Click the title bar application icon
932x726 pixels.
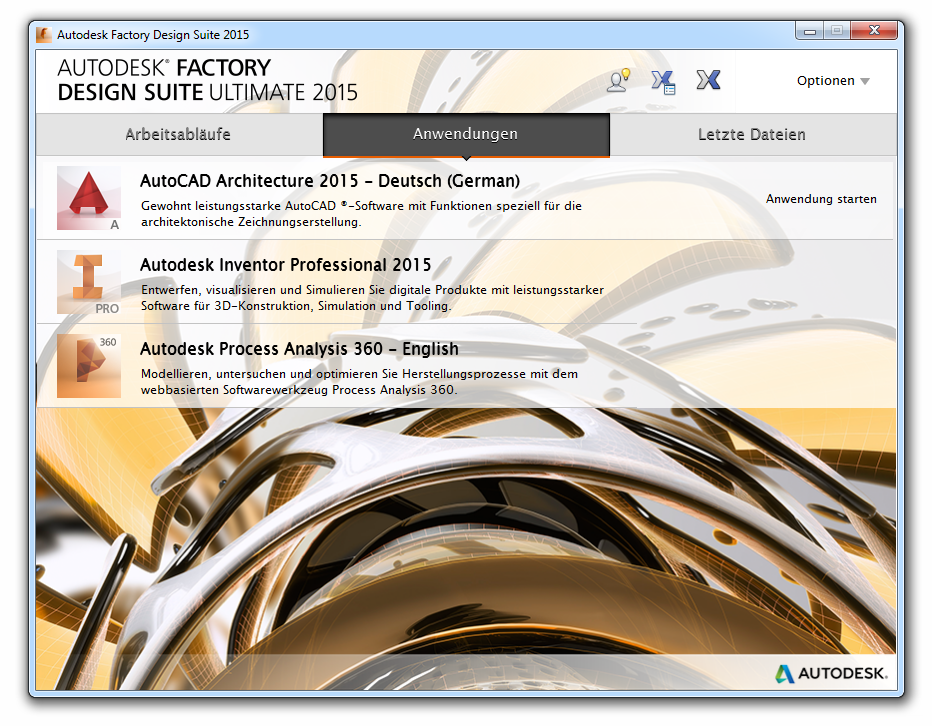(x=44, y=34)
